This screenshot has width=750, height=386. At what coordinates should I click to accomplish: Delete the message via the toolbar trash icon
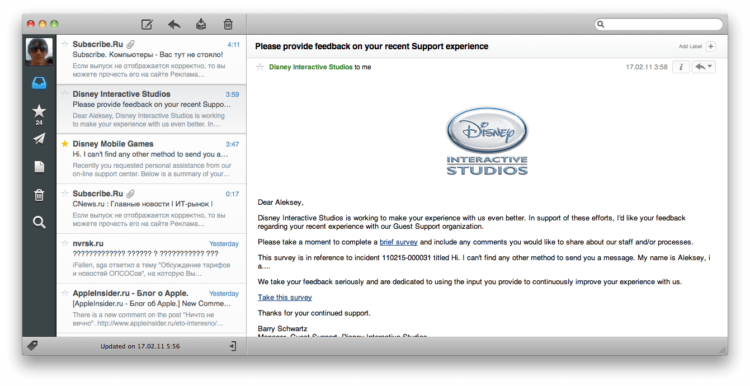(228, 24)
